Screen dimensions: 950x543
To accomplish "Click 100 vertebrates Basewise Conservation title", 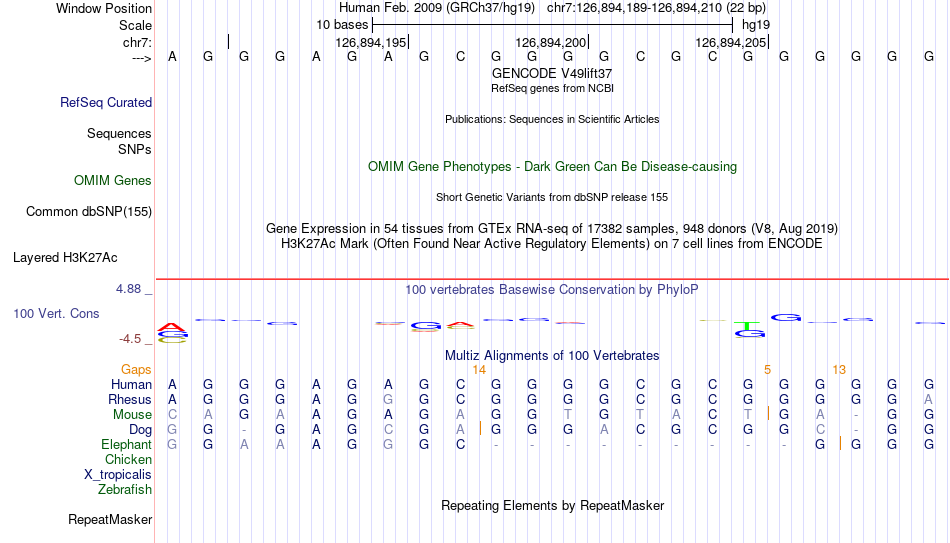I will [x=552, y=290].
